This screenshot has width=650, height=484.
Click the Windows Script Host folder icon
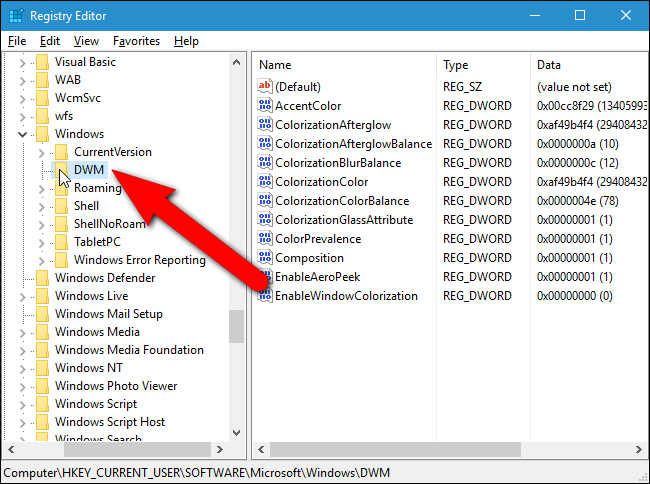[42, 422]
